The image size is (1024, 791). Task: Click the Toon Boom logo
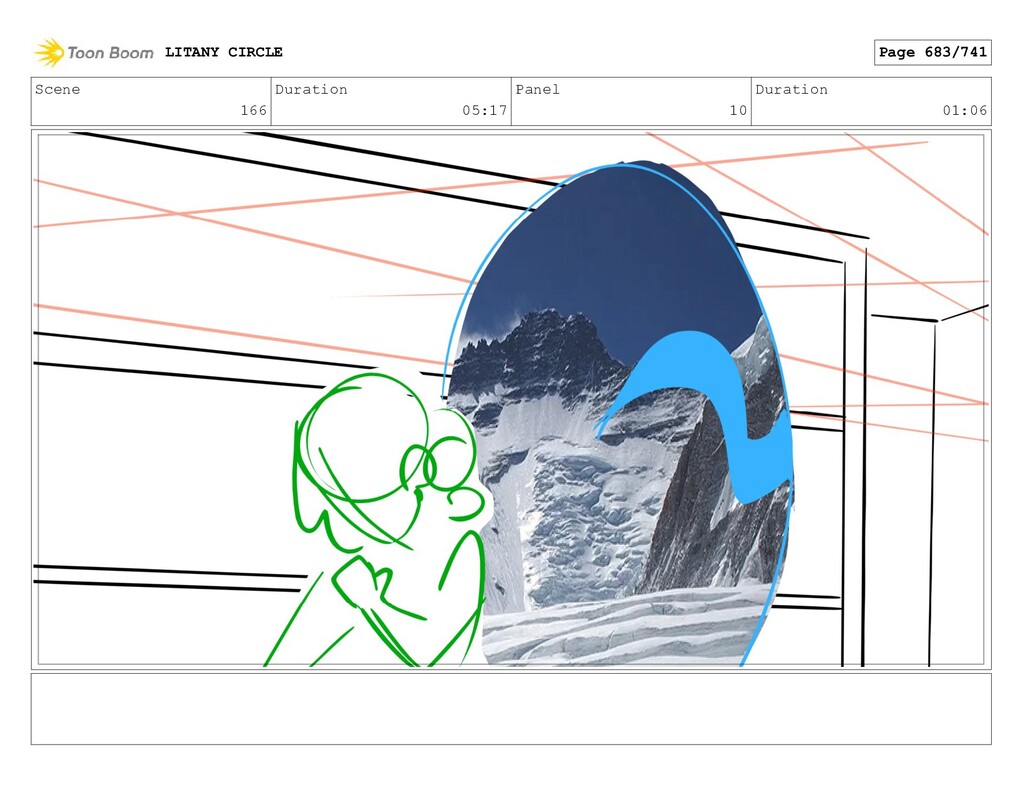click(x=94, y=52)
